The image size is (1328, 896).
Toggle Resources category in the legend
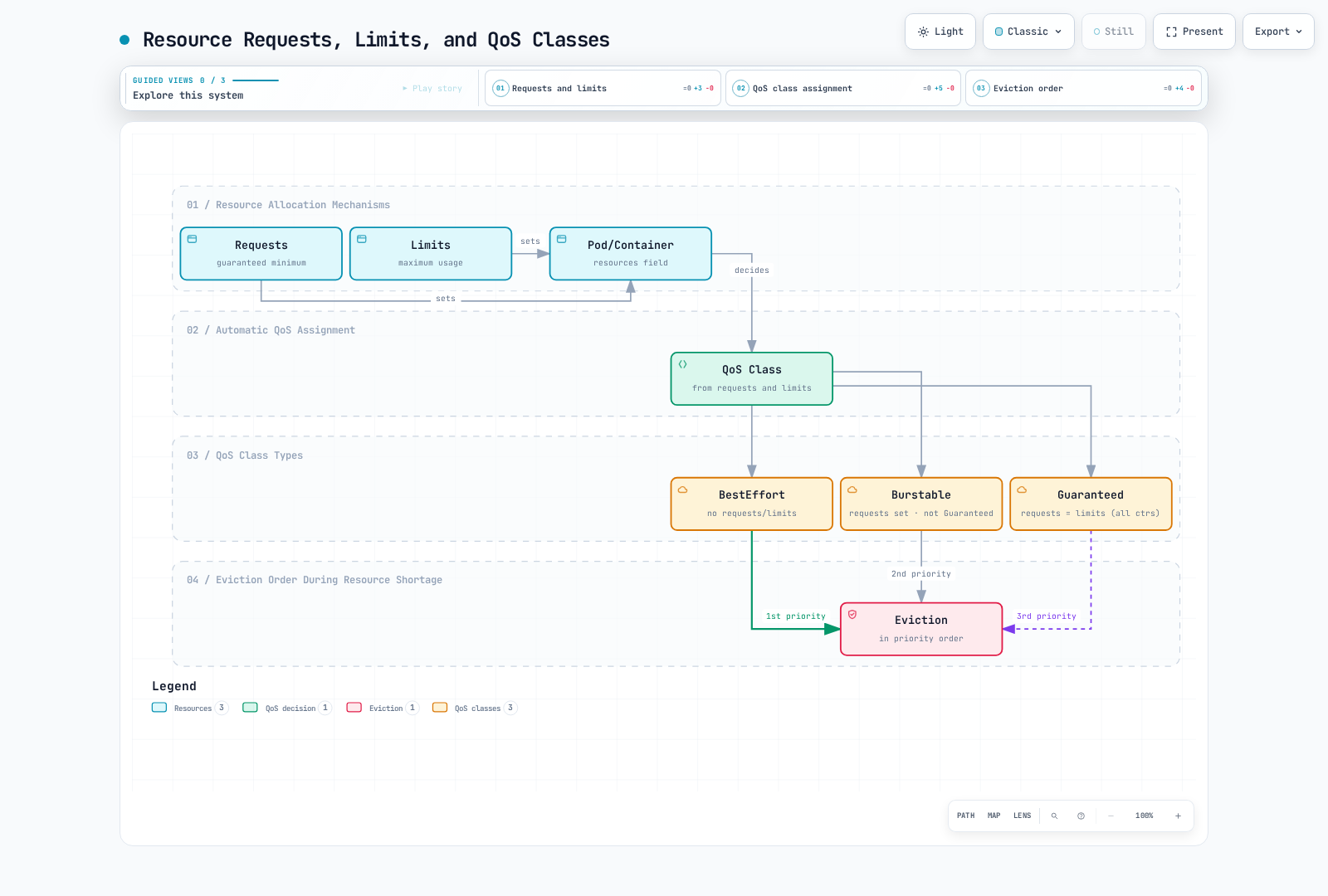(x=190, y=708)
